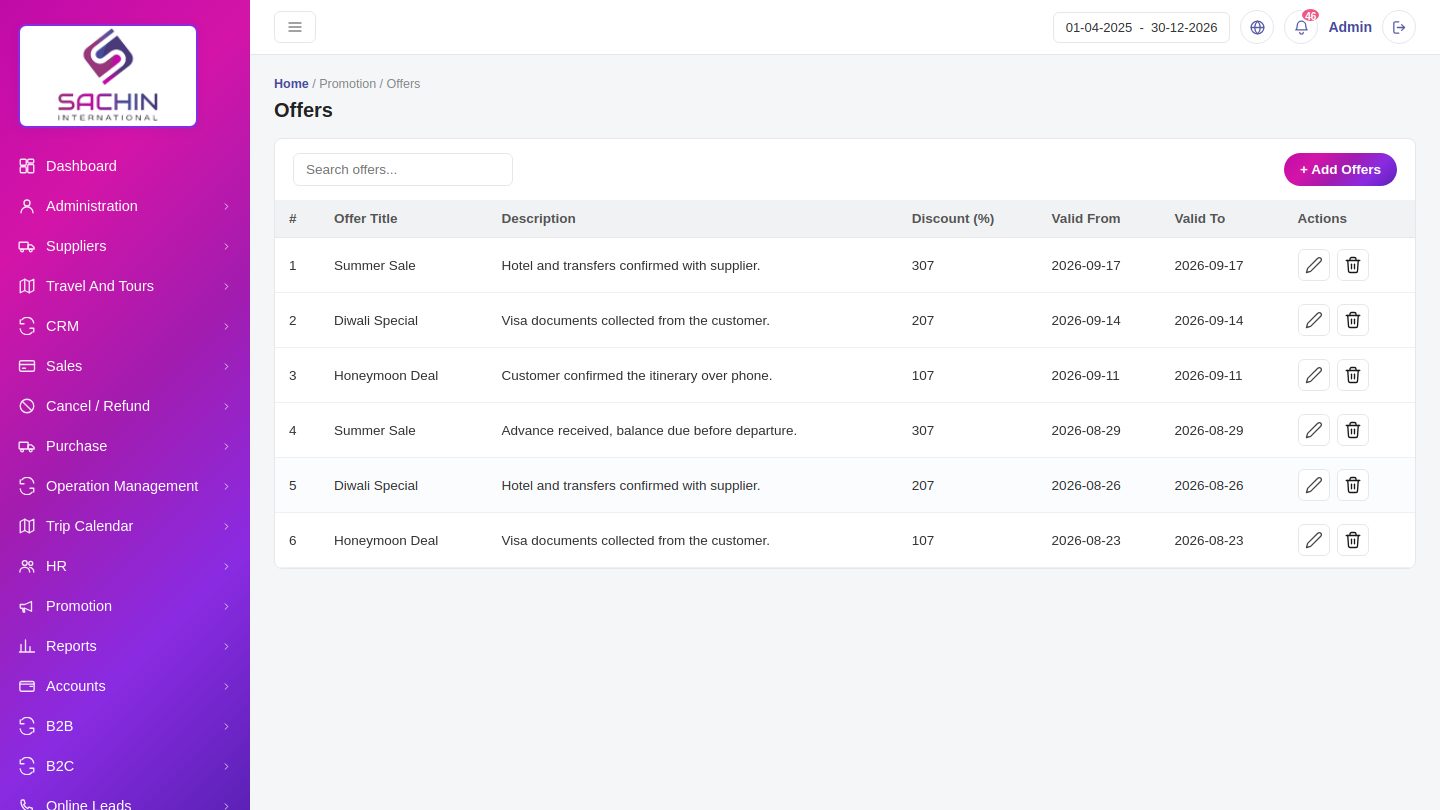
Task: Click the Search offers input field
Action: pos(403,169)
